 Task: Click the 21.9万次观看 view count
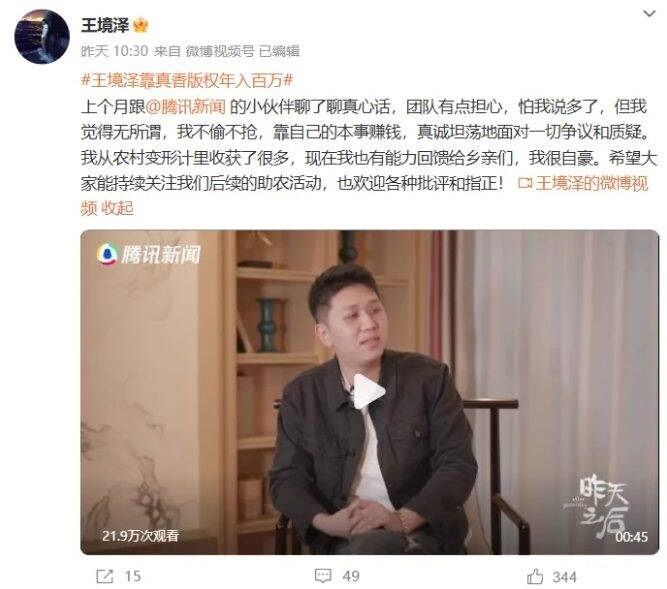(140, 536)
